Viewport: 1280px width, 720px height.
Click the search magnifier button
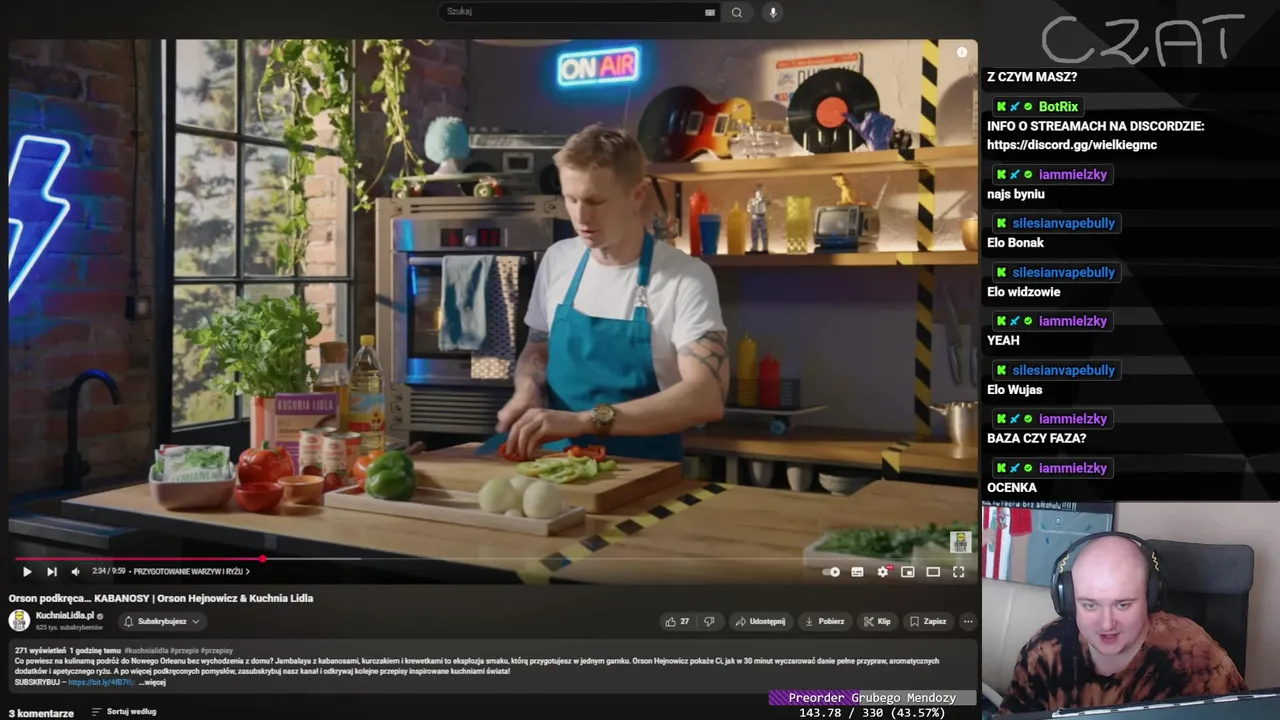[737, 12]
